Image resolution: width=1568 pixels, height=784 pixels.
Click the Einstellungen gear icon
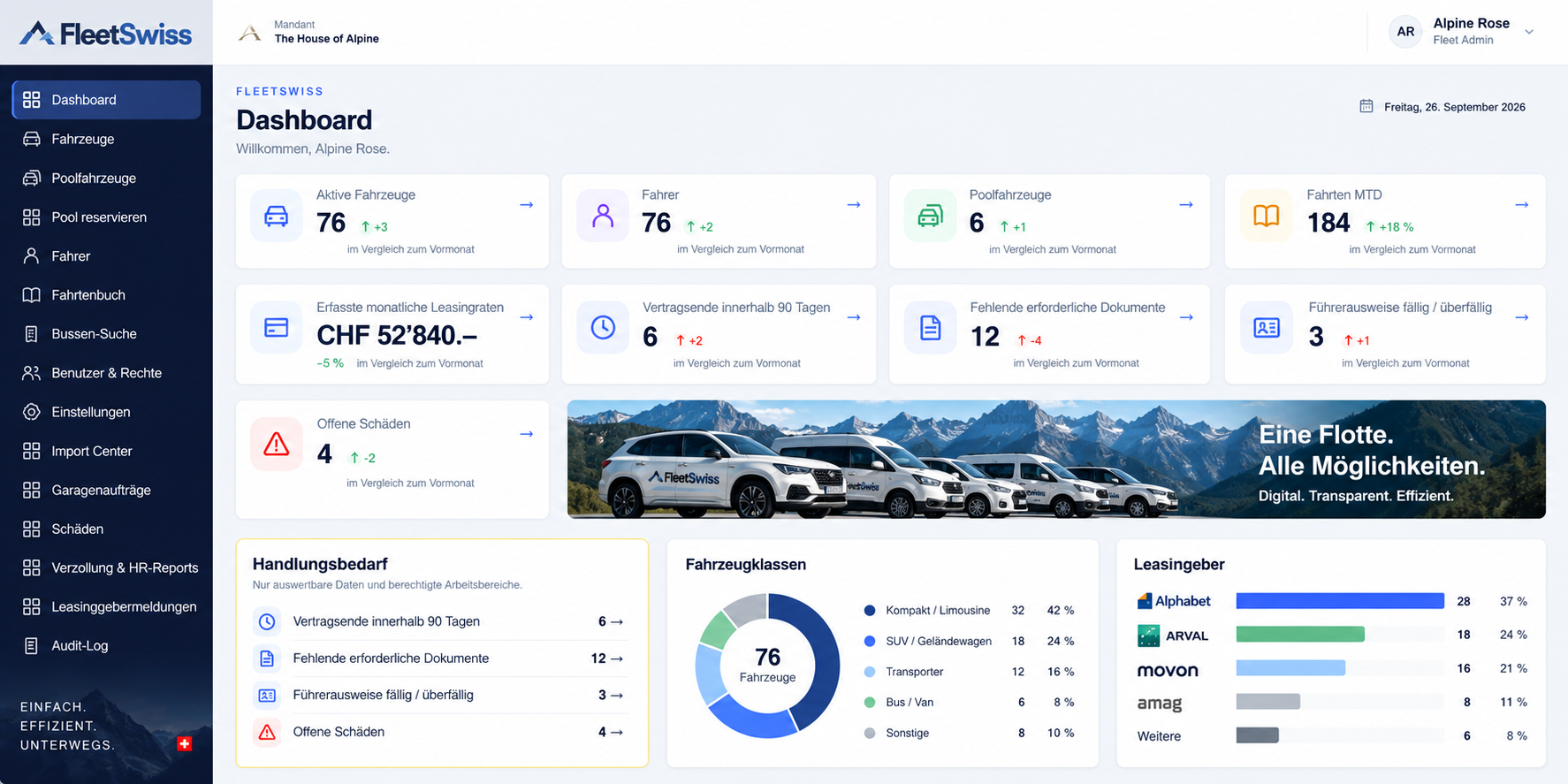click(x=31, y=412)
